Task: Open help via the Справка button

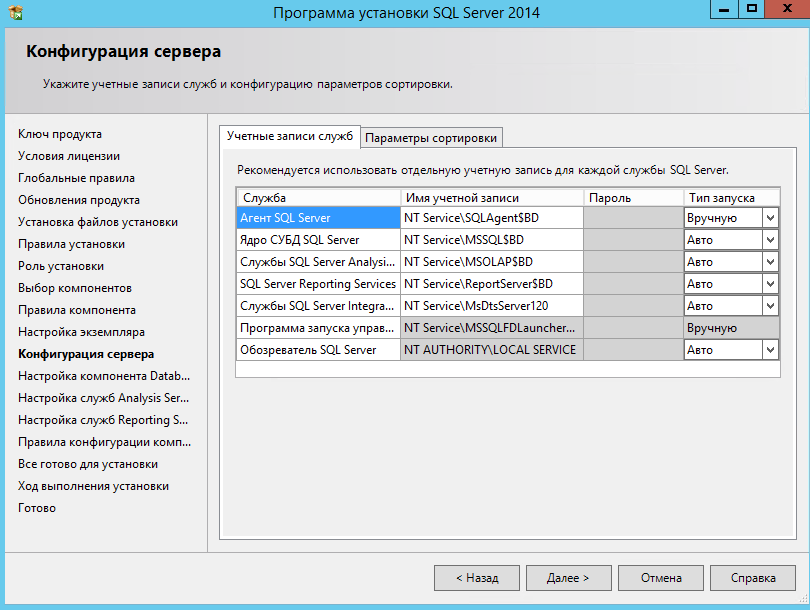Action: point(752,577)
